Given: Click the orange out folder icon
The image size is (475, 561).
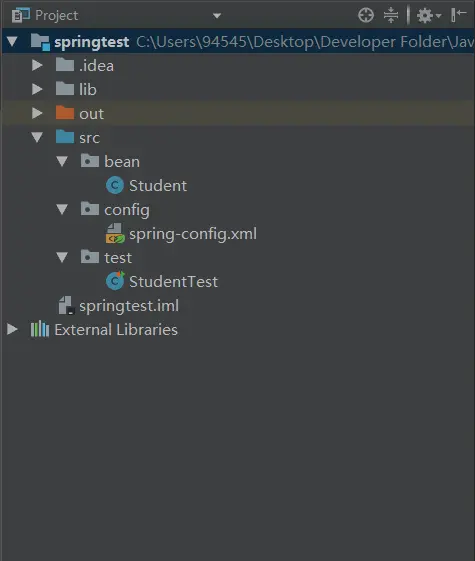Looking at the screenshot, I should (x=65, y=113).
